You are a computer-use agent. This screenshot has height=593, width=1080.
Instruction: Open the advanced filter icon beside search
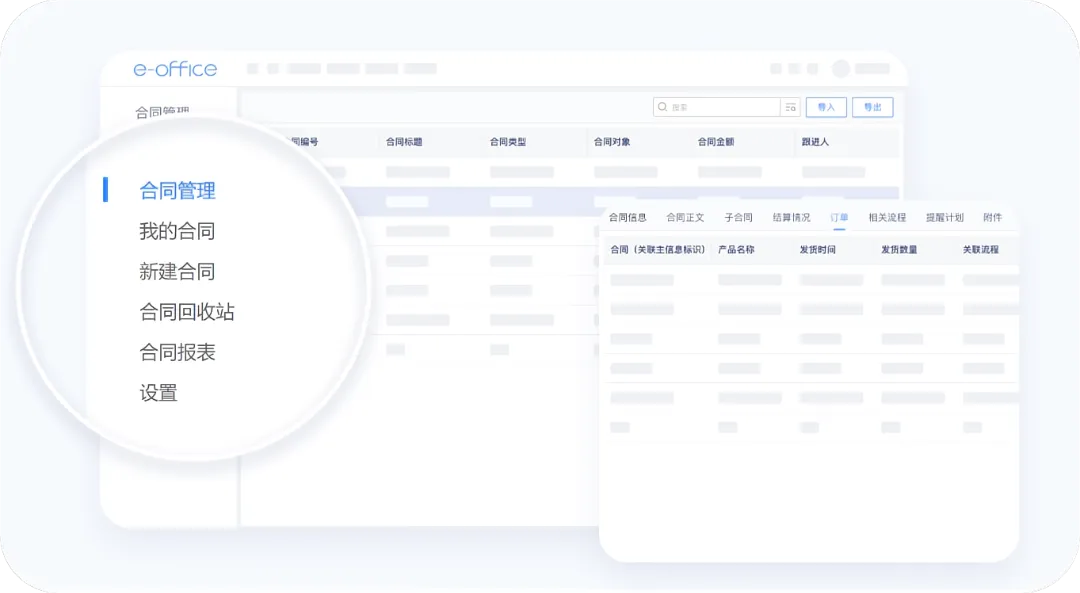pyautogui.click(x=790, y=107)
